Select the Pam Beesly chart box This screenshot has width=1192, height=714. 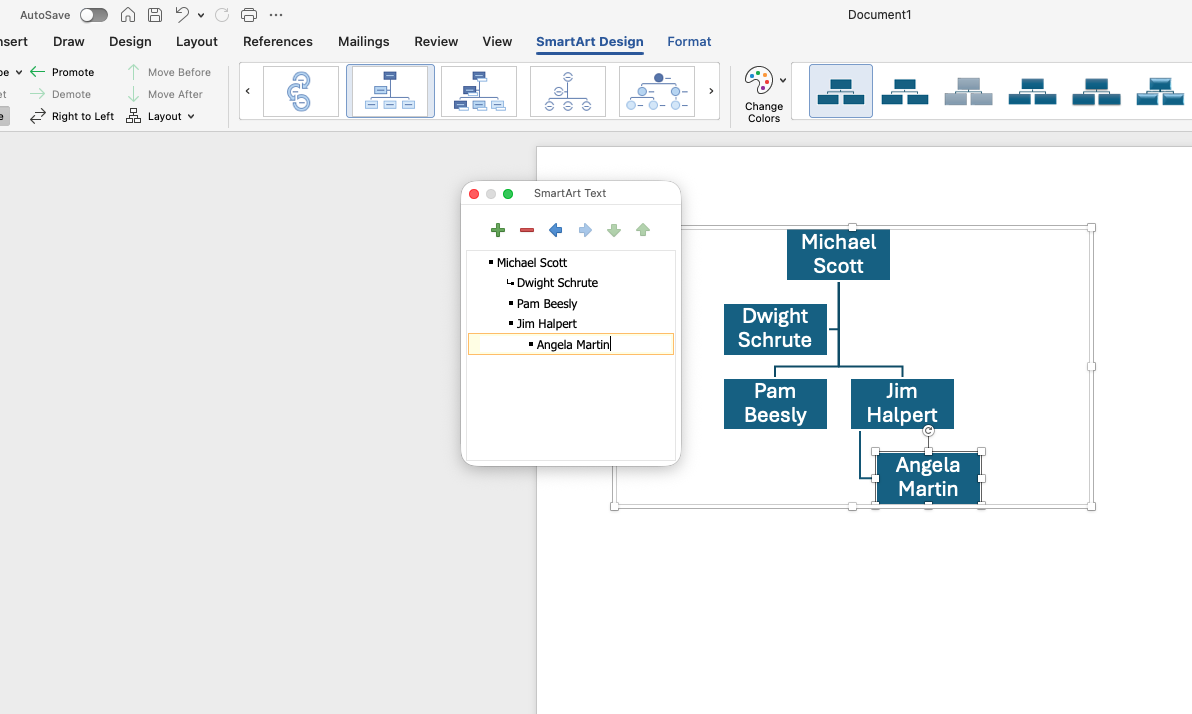(x=775, y=404)
